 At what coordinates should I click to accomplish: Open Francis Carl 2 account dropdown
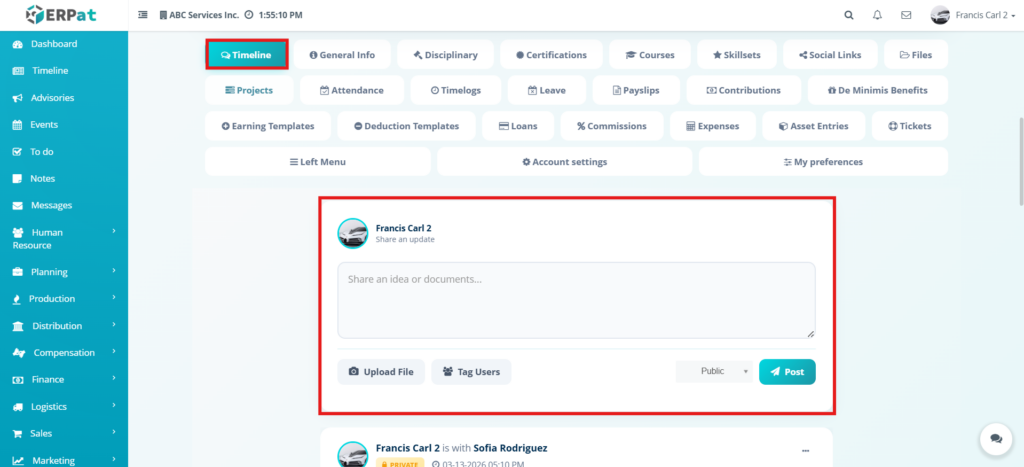pyautogui.click(x=985, y=15)
